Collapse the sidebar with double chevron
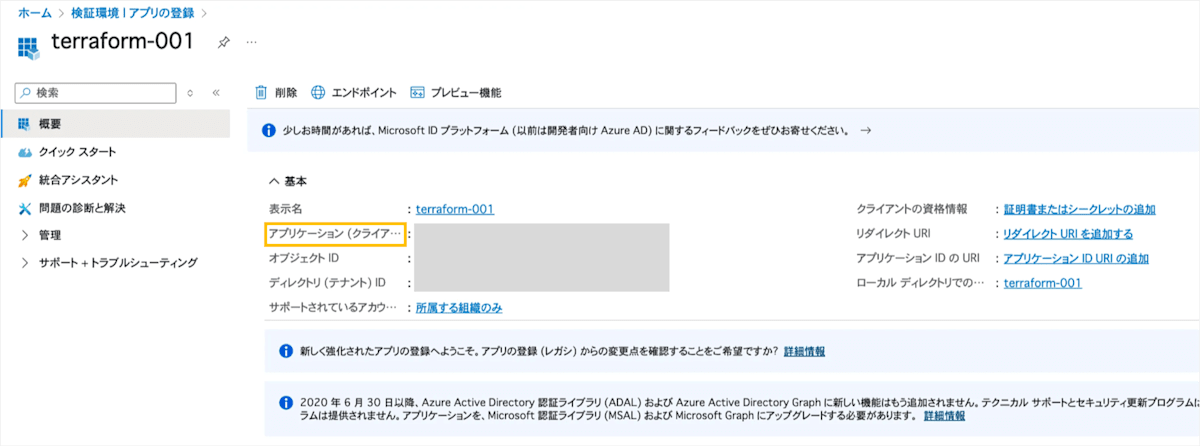1200x446 pixels. 216,92
